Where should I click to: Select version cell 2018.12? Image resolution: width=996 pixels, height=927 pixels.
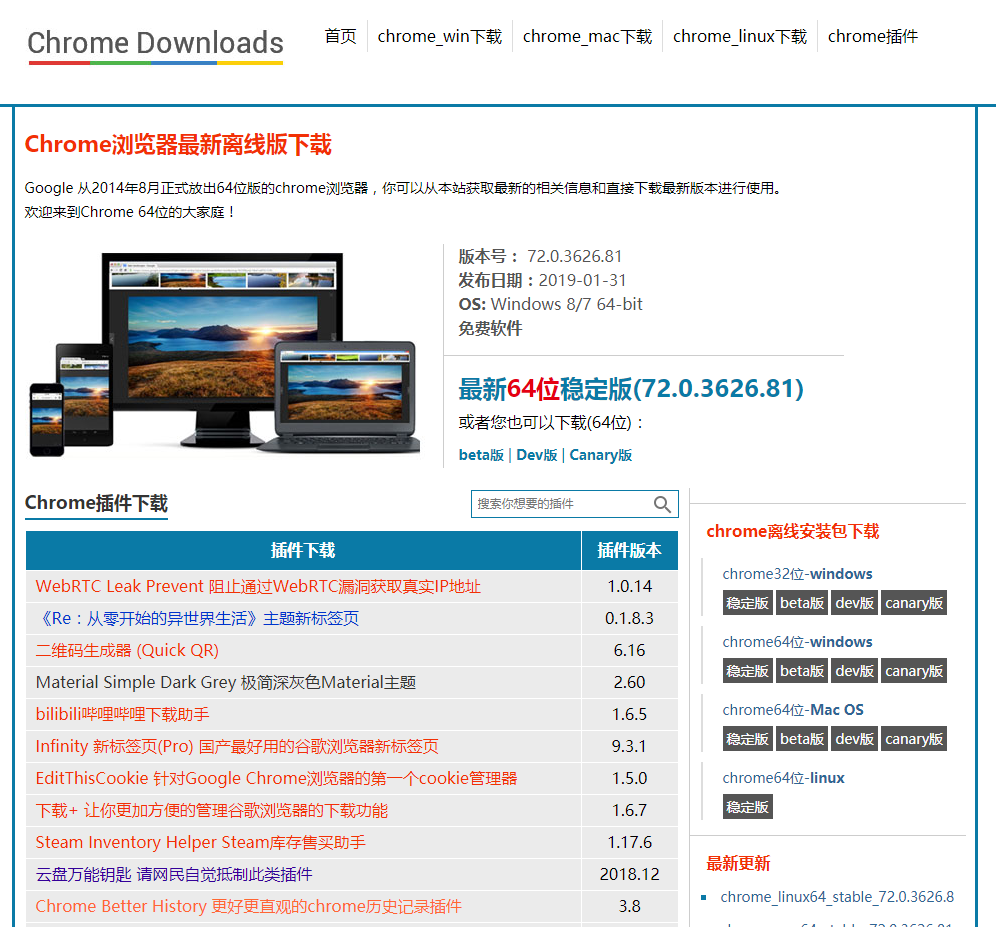[x=629, y=874]
